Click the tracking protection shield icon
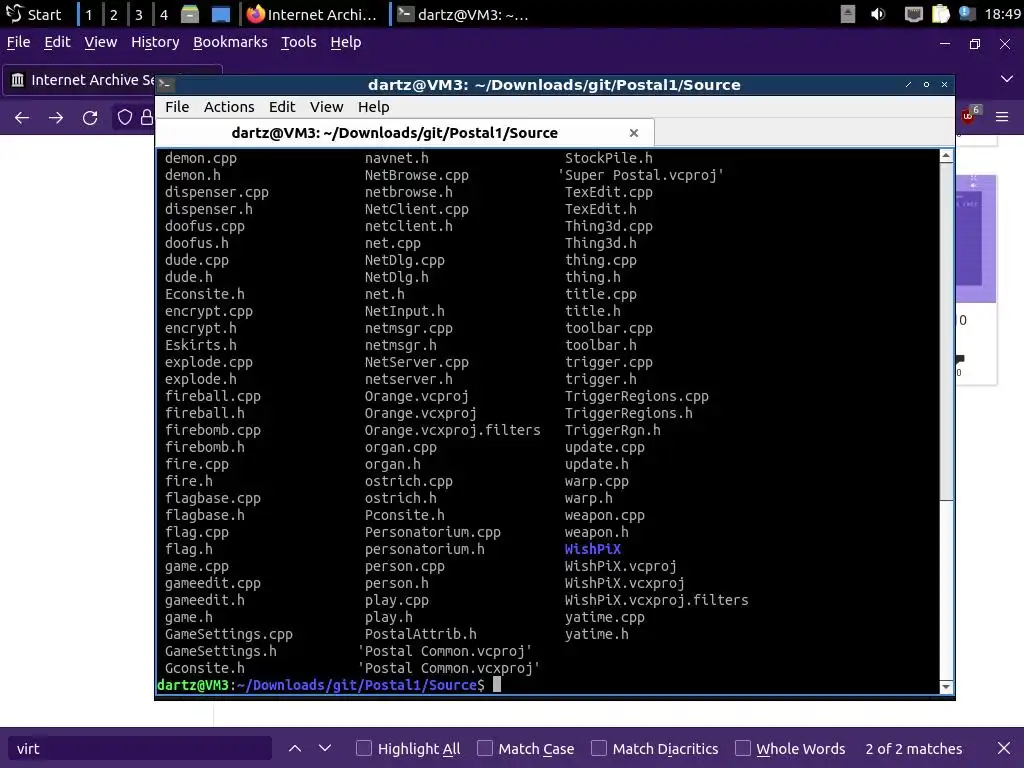The height and width of the screenshot is (768, 1024). tap(125, 118)
